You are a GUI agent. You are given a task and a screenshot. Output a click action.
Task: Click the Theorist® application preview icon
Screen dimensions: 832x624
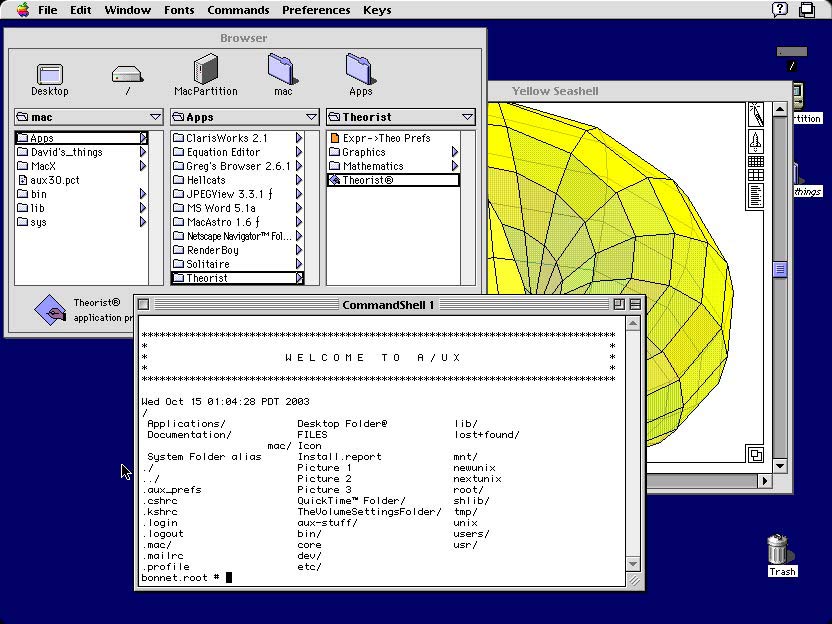(x=50, y=310)
